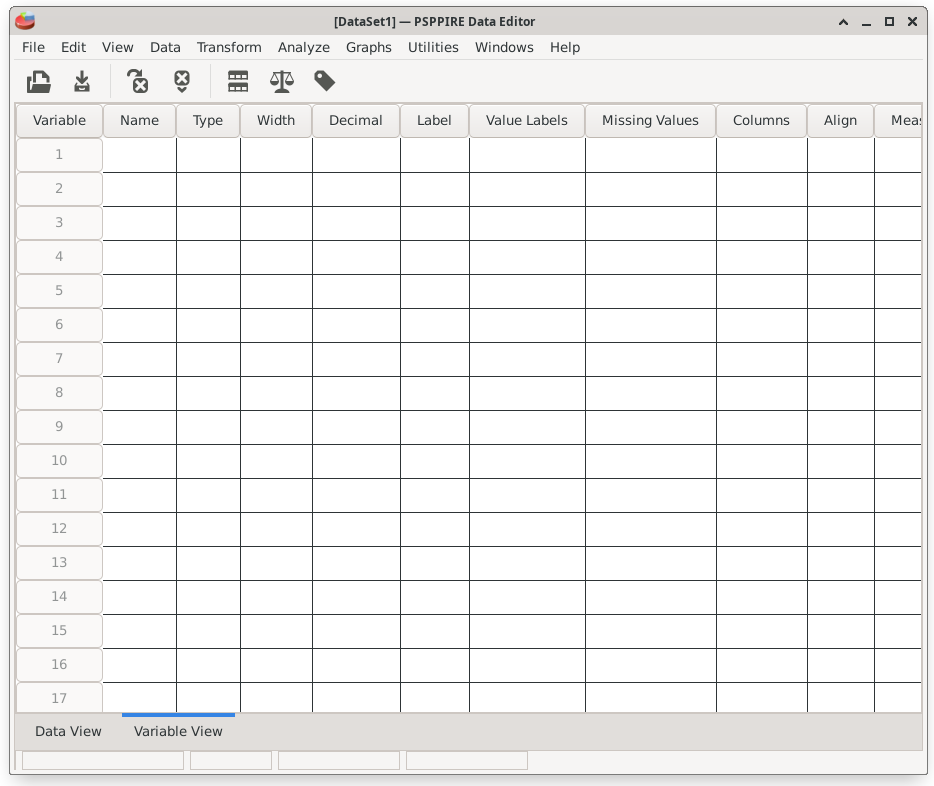Save the current dataset
The image size is (934, 786).
[81, 81]
